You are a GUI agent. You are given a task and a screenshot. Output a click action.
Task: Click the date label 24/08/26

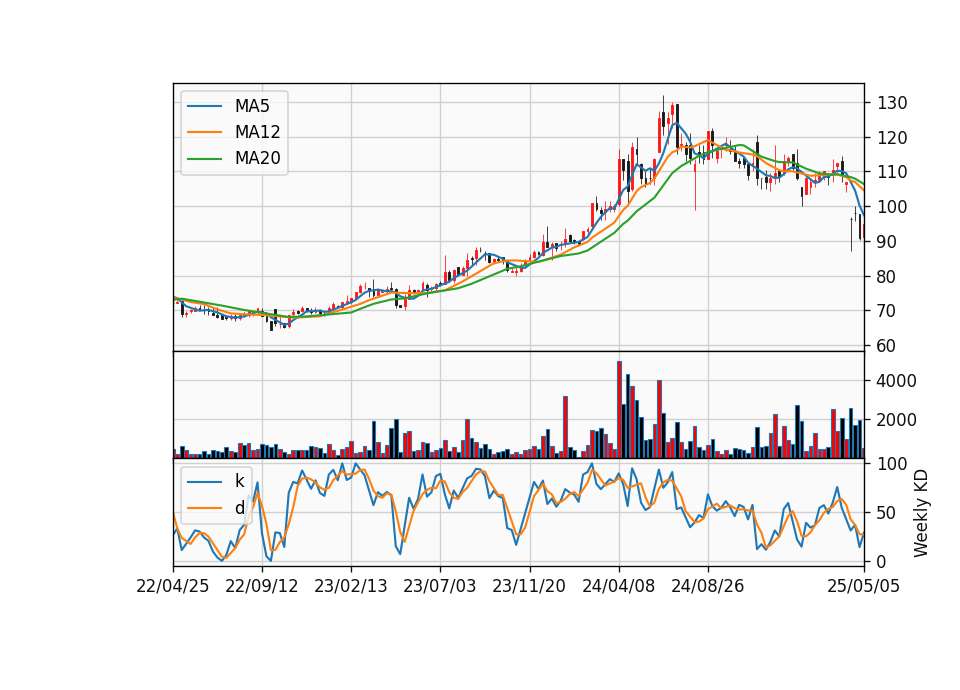708,586
